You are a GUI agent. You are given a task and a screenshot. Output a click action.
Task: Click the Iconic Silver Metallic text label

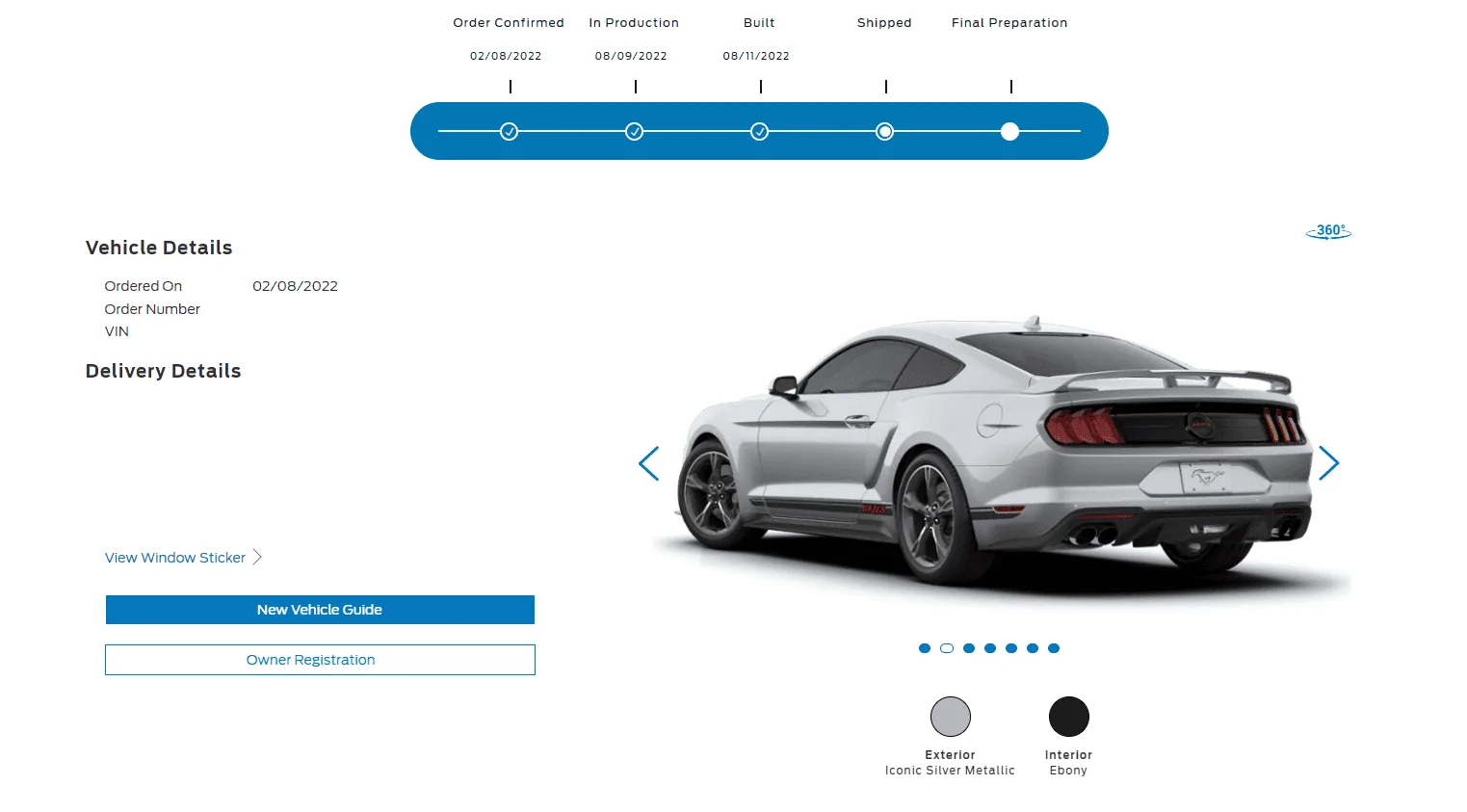click(x=950, y=771)
